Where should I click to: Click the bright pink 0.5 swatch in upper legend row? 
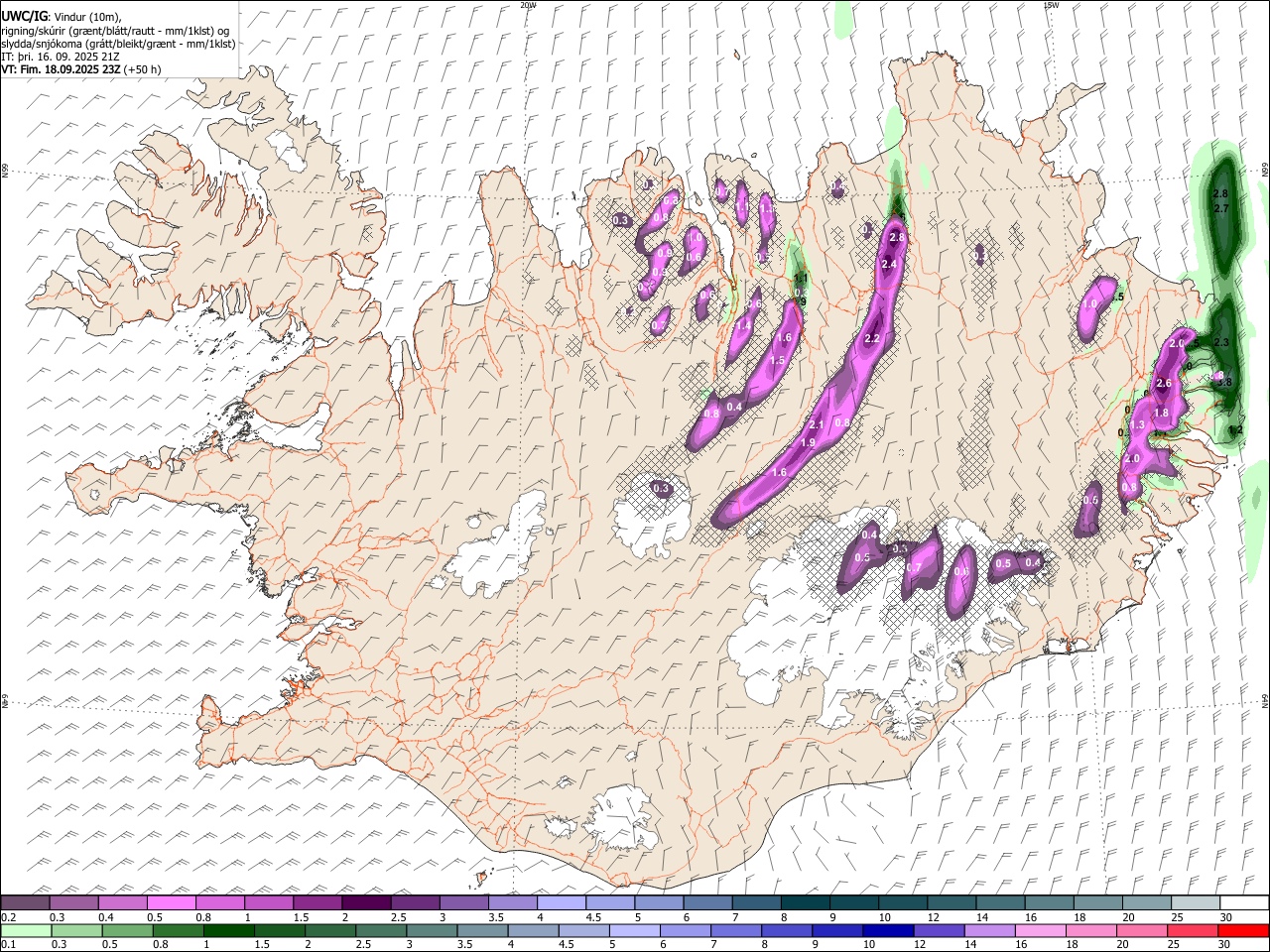click(x=171, y=903)
